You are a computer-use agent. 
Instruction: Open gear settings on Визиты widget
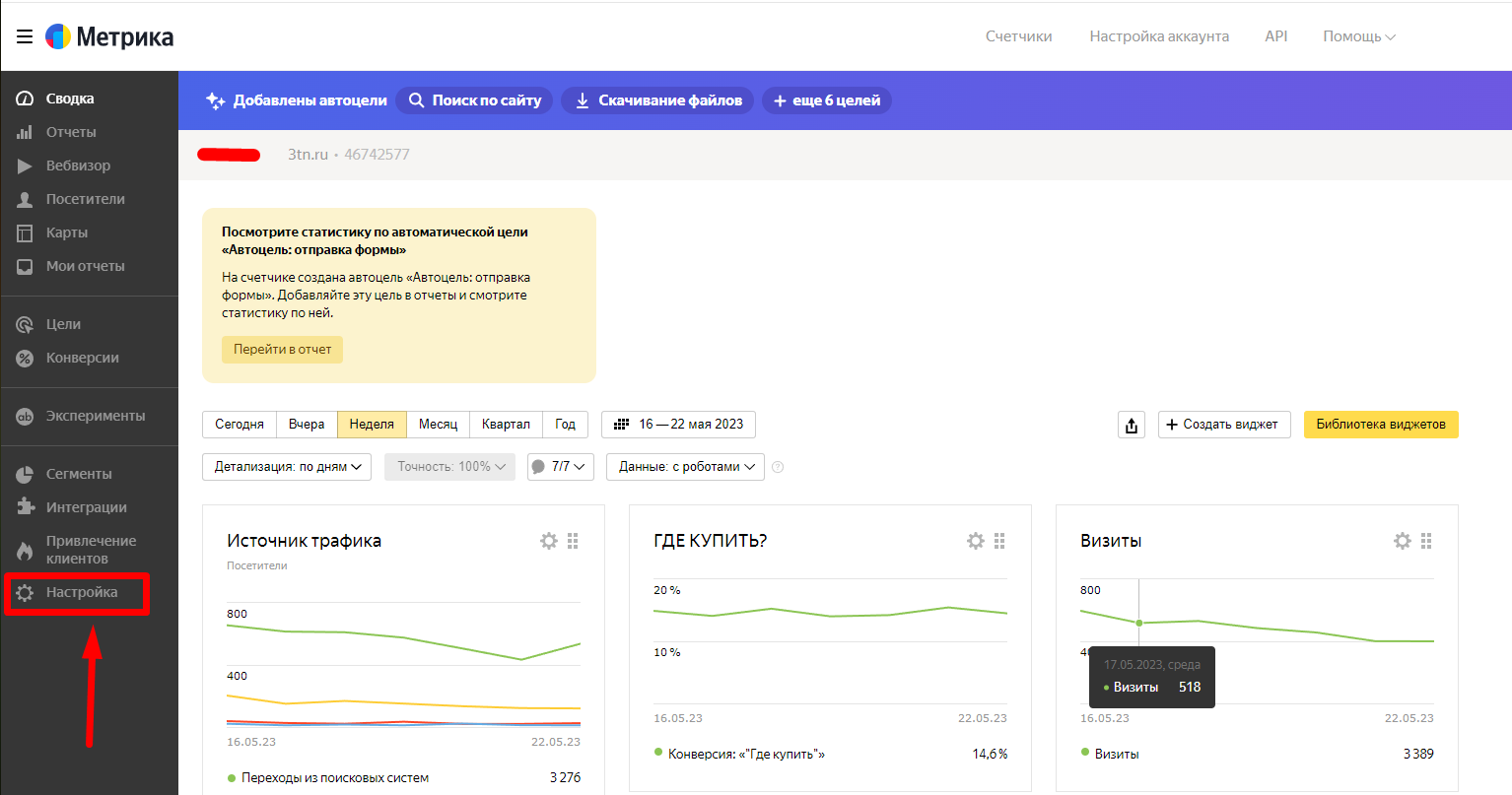coord(1403,541)
